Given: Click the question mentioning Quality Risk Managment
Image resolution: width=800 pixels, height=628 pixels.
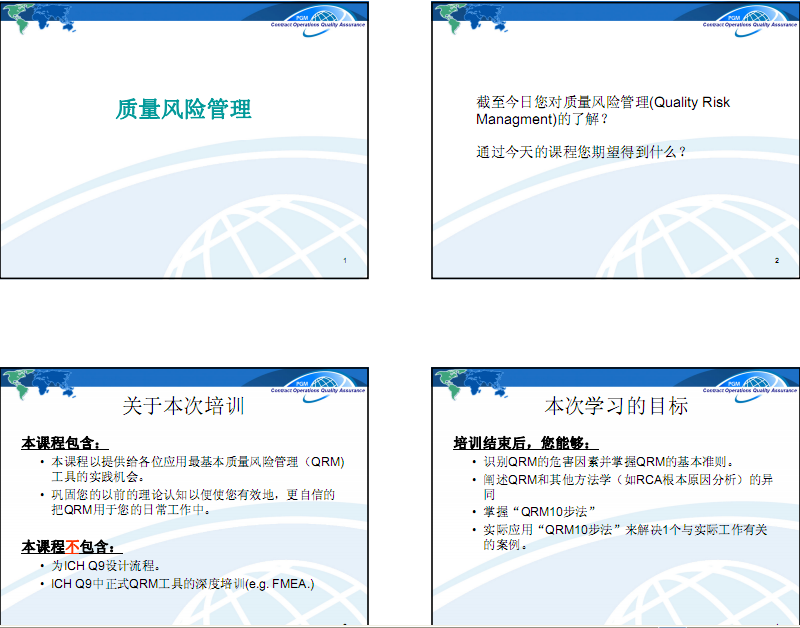Looking at the screenshot, I should pyautogui.click(x=603, y=110).
